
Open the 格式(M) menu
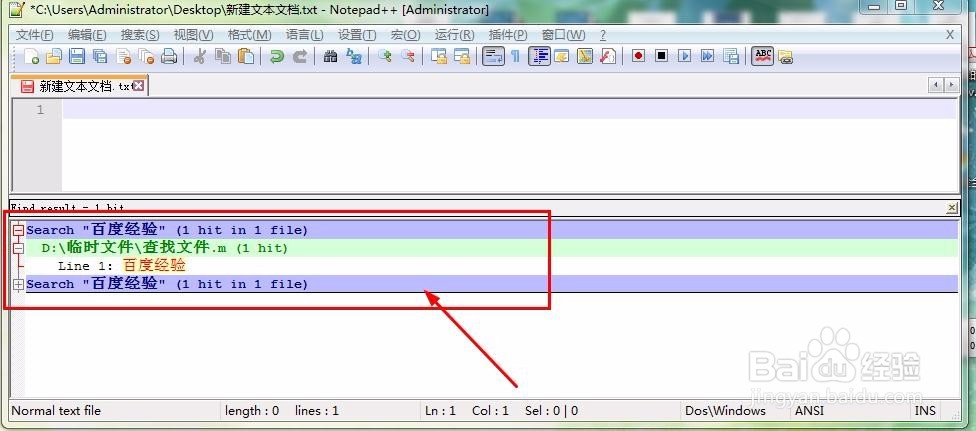click(250, 35)
